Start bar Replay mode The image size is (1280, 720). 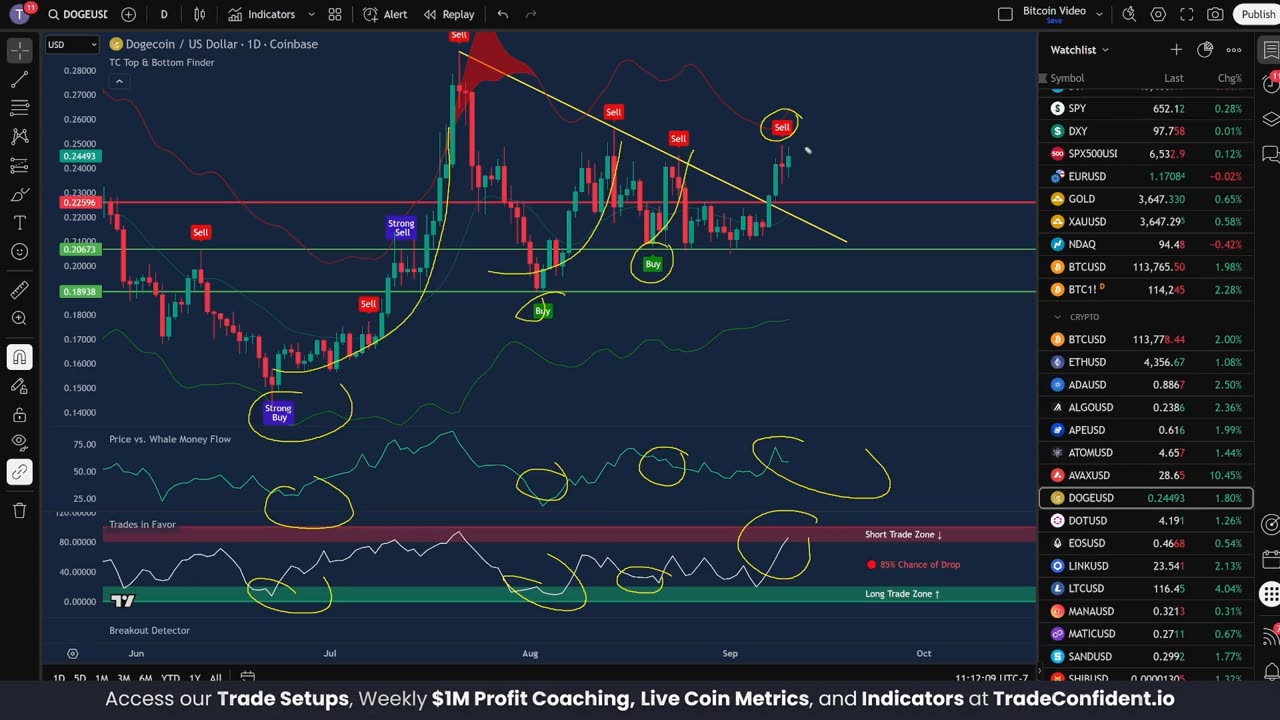click(449, 14)
